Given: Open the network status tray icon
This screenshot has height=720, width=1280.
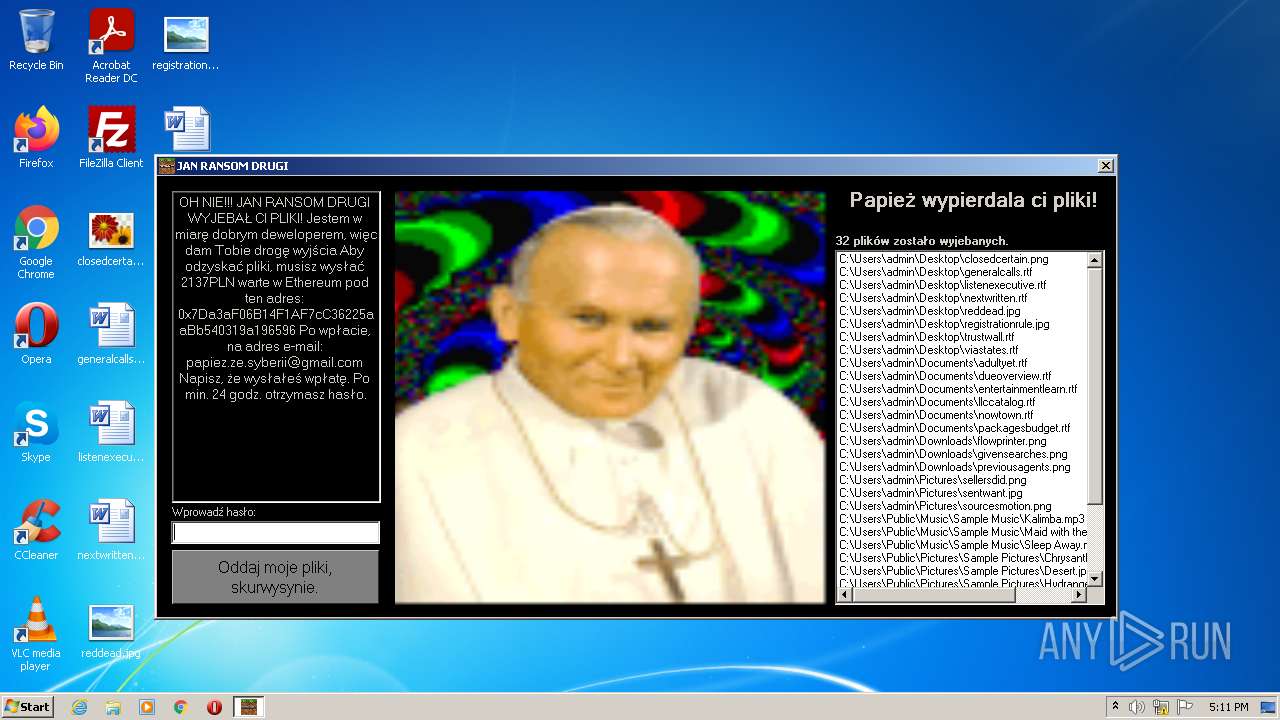Looking at the screenshot, I should tap(1161, 707).
